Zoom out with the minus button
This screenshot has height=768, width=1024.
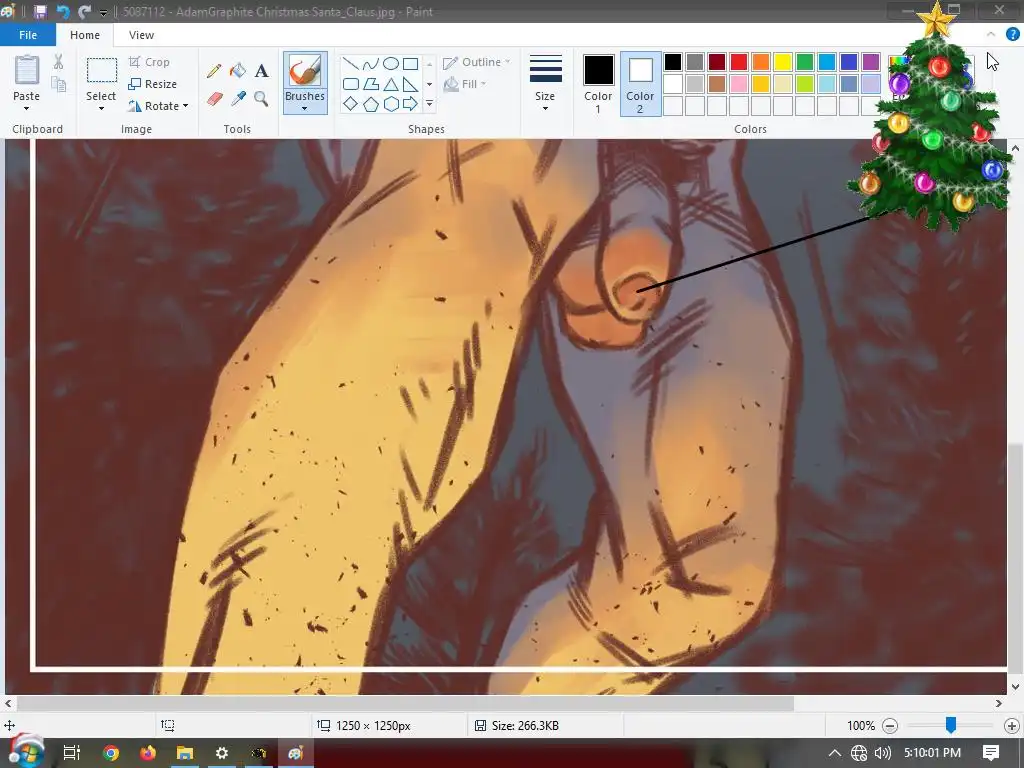click(889, 726)
